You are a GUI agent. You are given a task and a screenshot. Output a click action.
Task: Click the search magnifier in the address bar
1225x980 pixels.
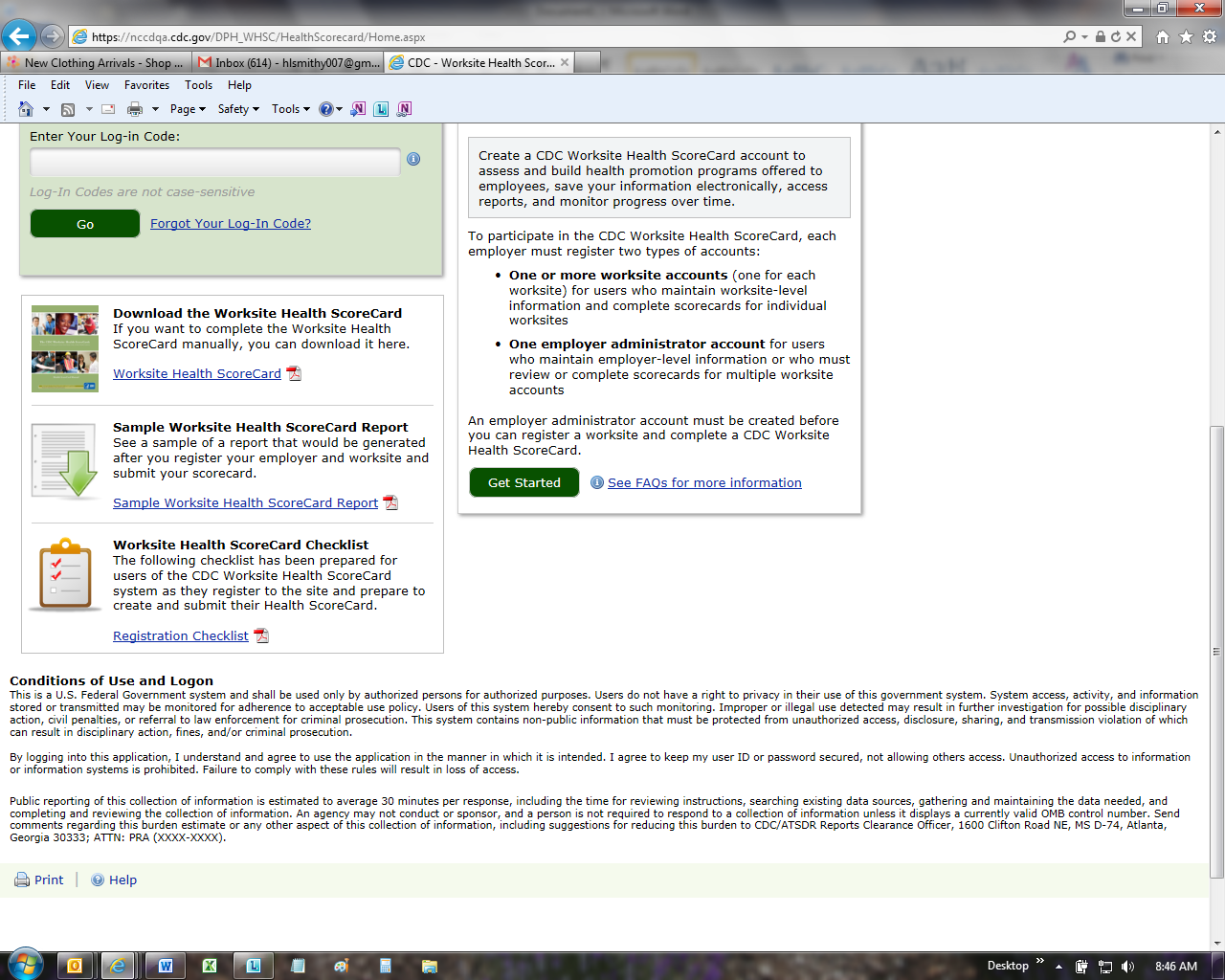click(x=1069, y=36)
